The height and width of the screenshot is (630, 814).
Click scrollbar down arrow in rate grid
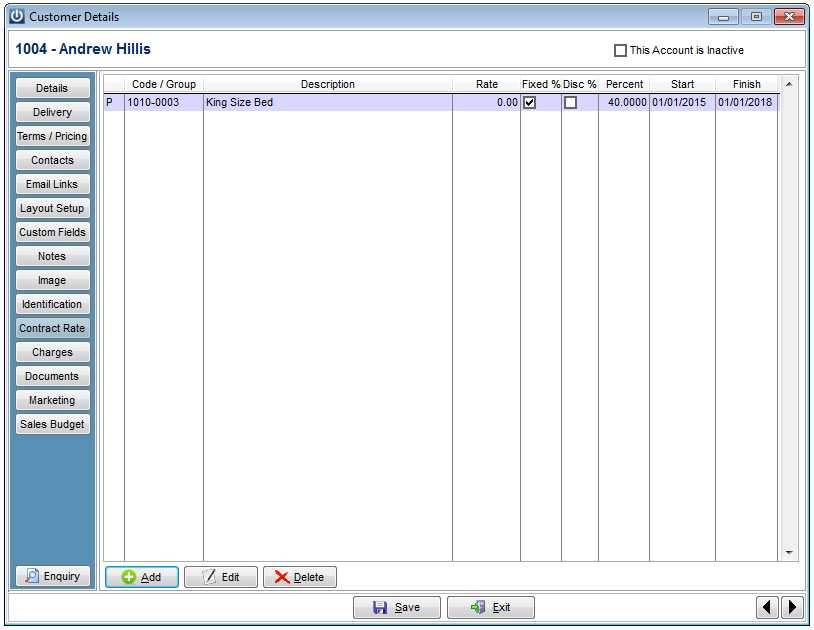(x=789, y=553)
